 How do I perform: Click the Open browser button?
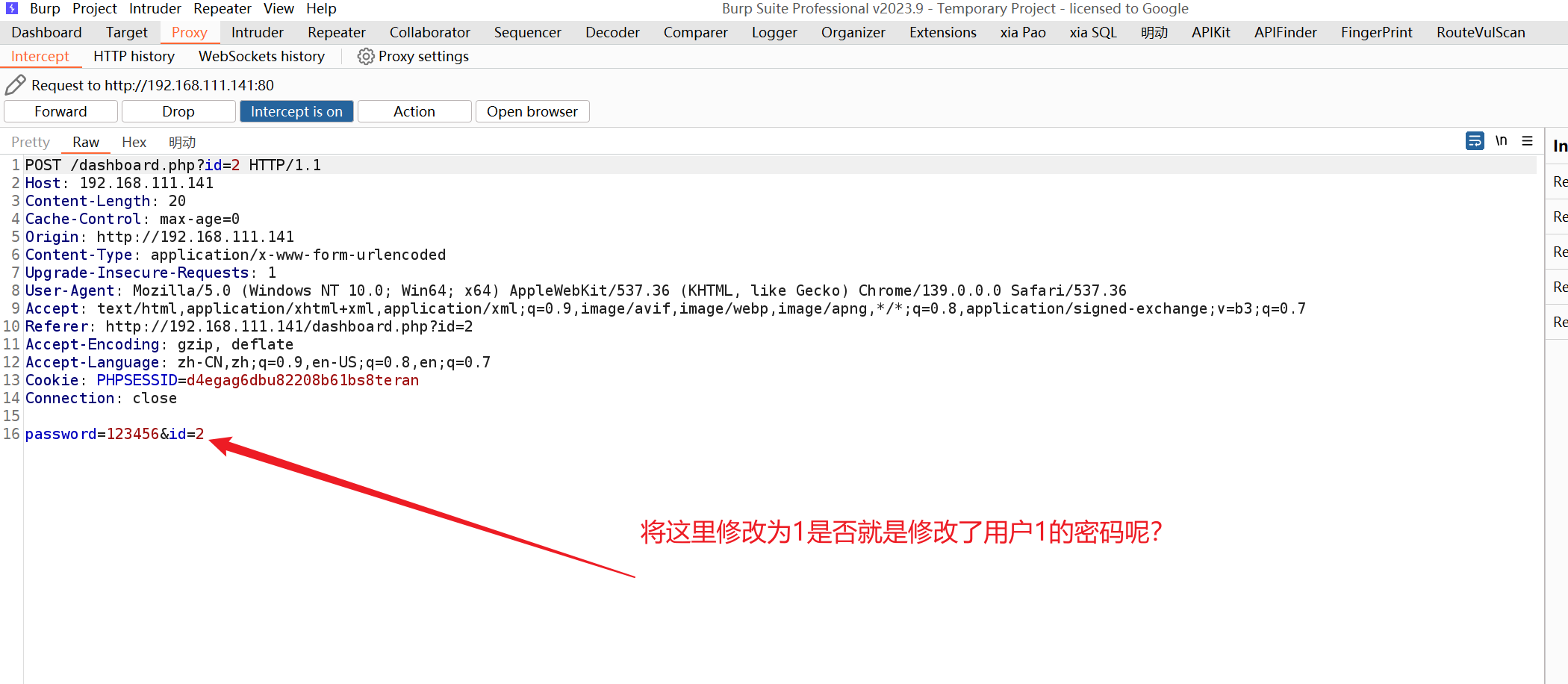[532, 111]
